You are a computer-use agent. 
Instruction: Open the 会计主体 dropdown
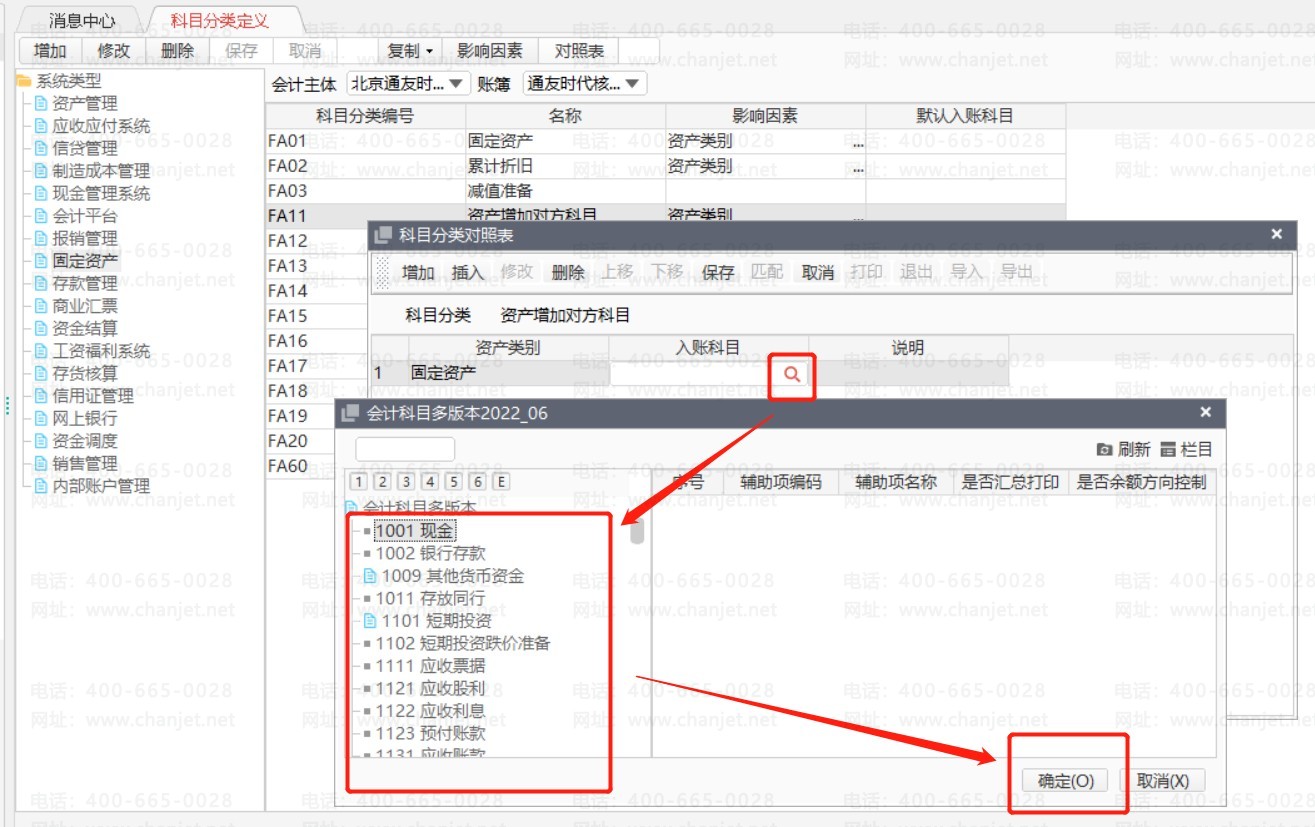coord(408,84)
